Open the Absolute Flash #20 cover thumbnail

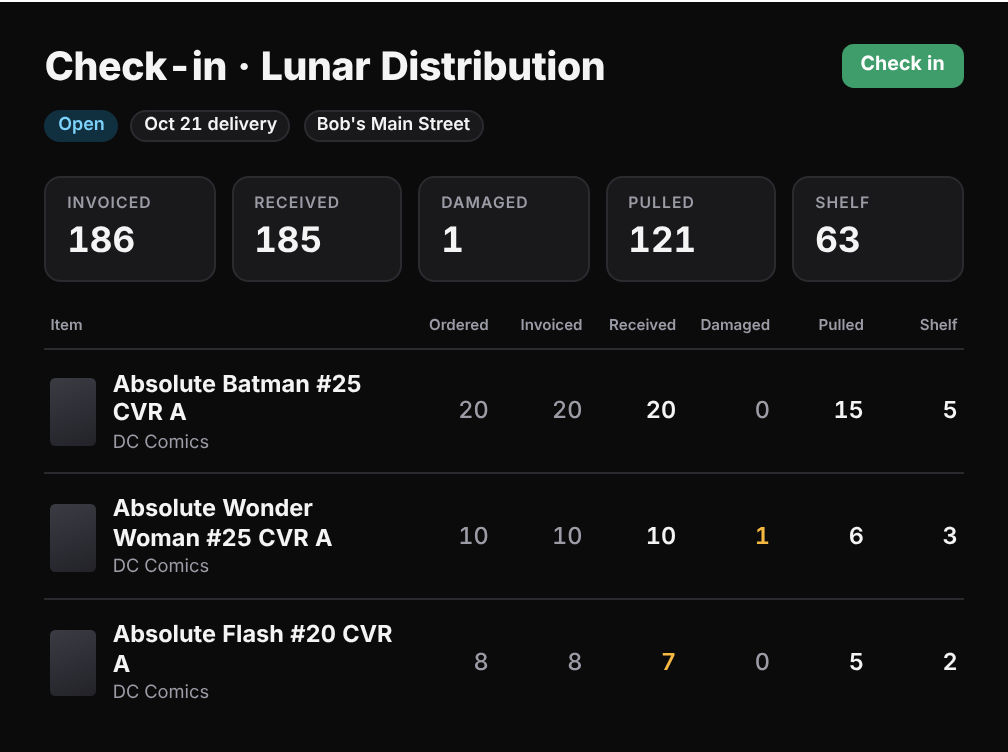coord(73,663)
